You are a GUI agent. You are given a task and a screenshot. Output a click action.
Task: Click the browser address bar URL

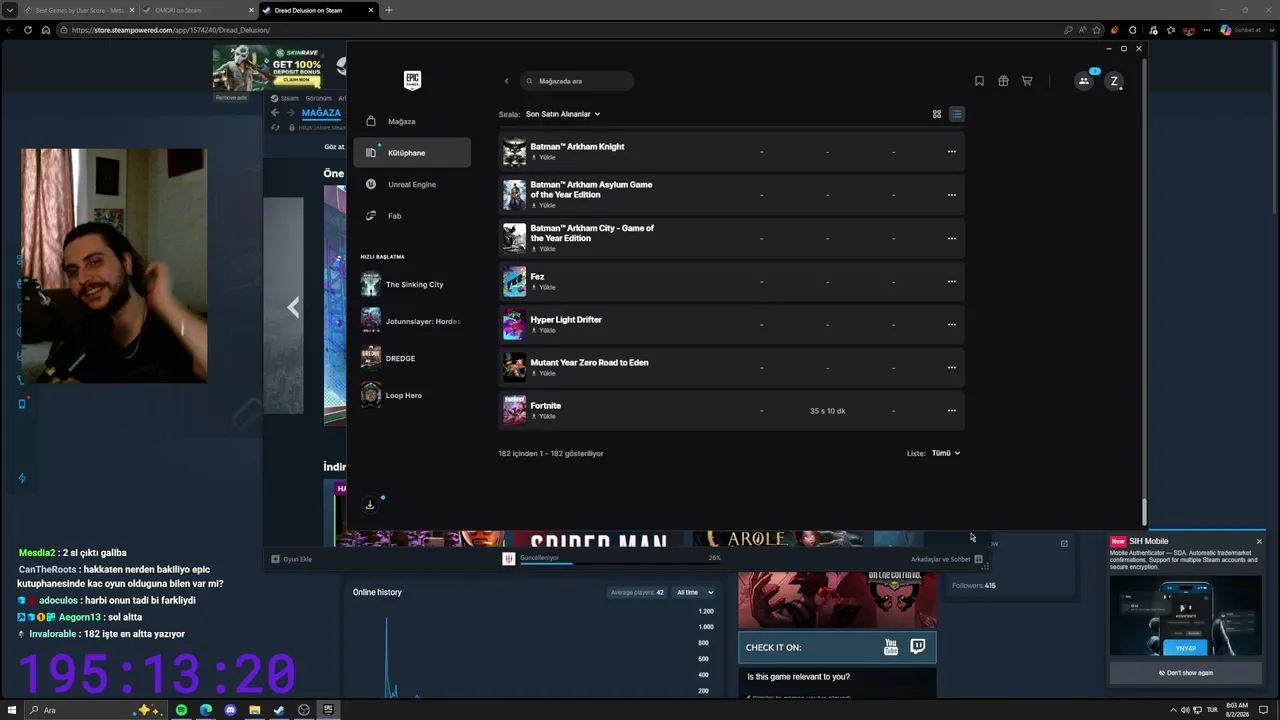point(170,30)
